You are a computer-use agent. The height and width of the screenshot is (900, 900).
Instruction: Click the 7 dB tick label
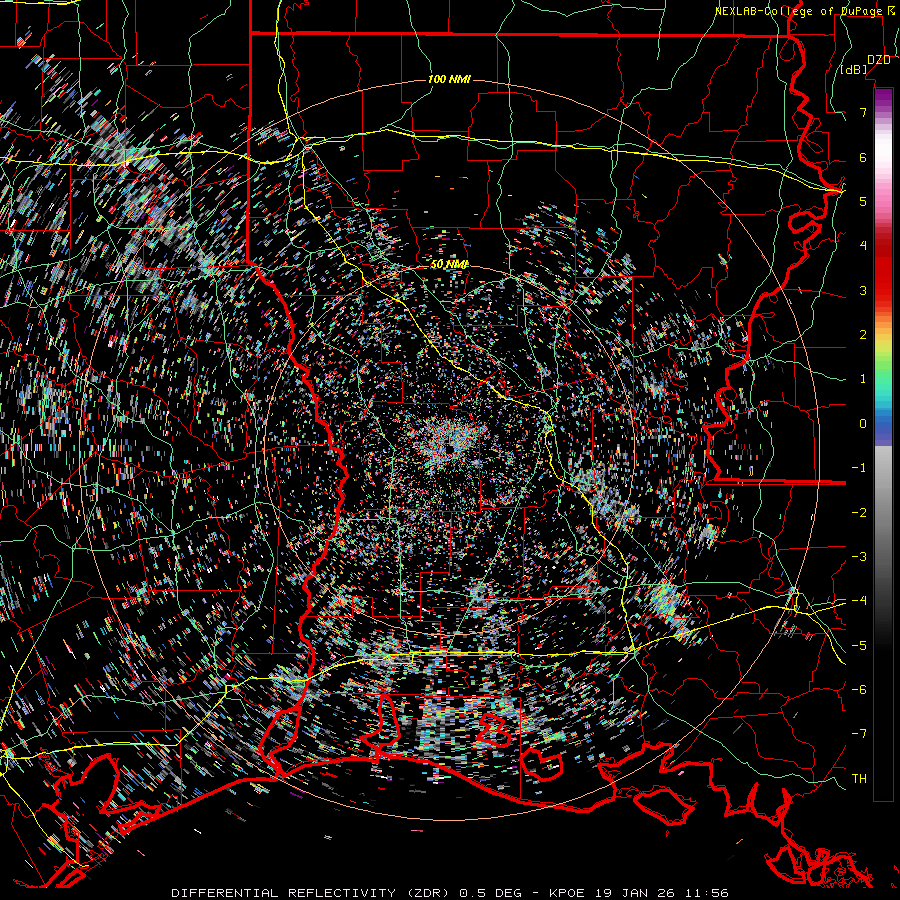point(863,112)
